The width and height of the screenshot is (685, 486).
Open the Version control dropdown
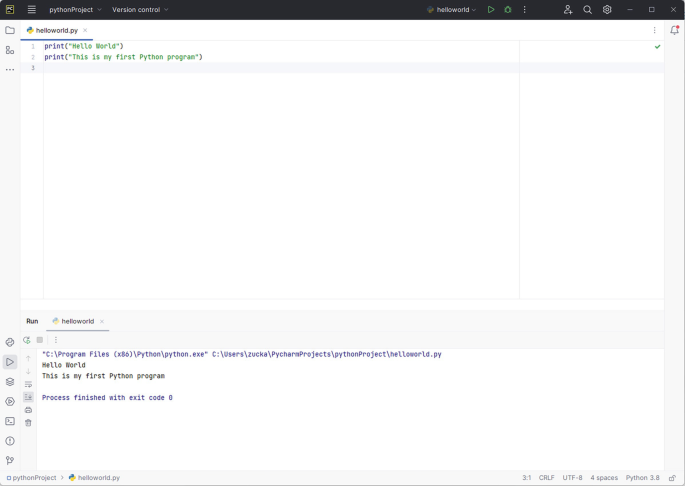[x=140, y=10]
